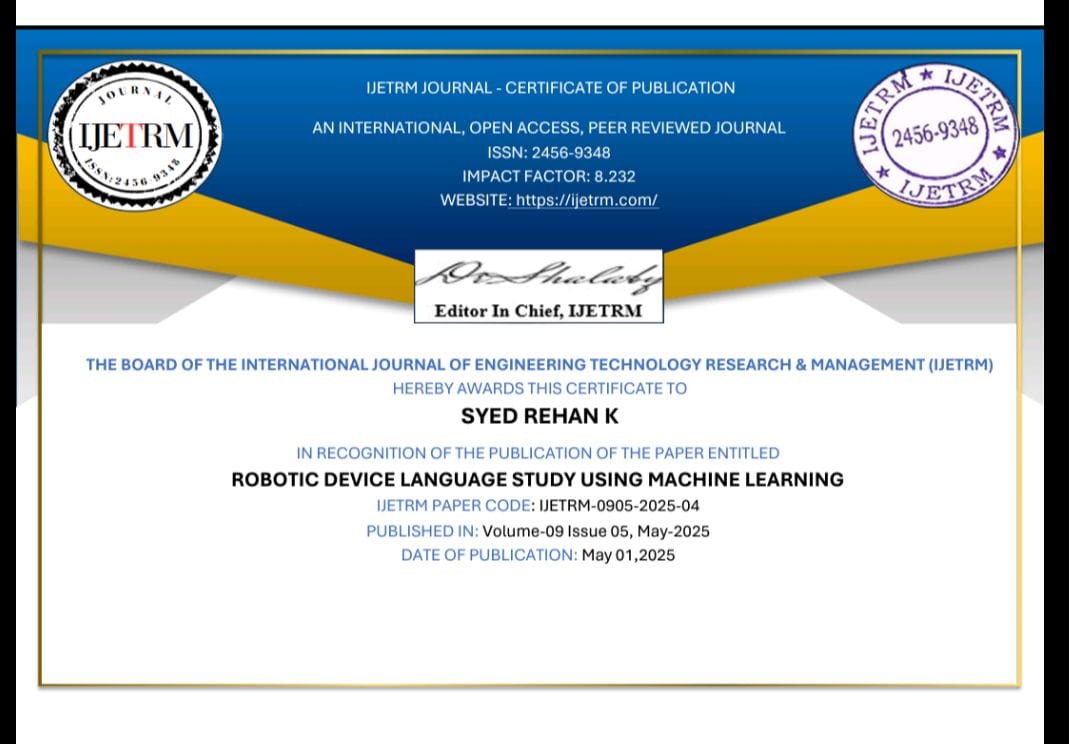The image size is (1069, 744).
Task: Click the purple IJETRM 2456-9348 stamp
Action: pyautogui.click(x=936, y=135)
